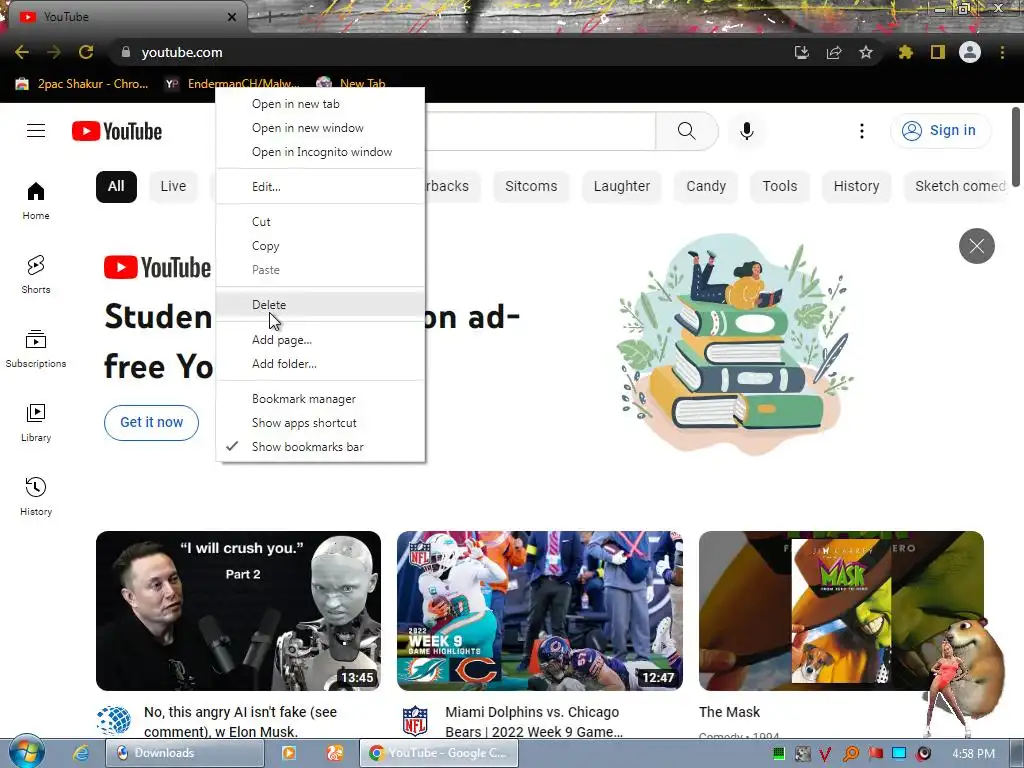Open YouTube settings three-dot menu
The image size is (1024, 768).
pyautogui.click(x=861, y=131)
